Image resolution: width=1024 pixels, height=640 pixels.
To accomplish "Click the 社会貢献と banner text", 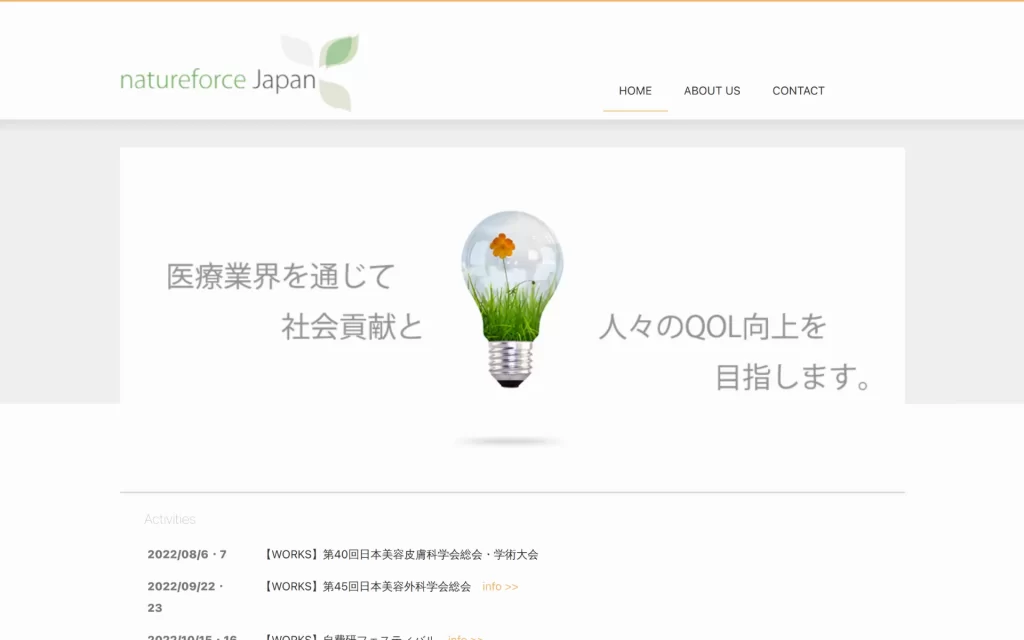I will pos(353,327).
